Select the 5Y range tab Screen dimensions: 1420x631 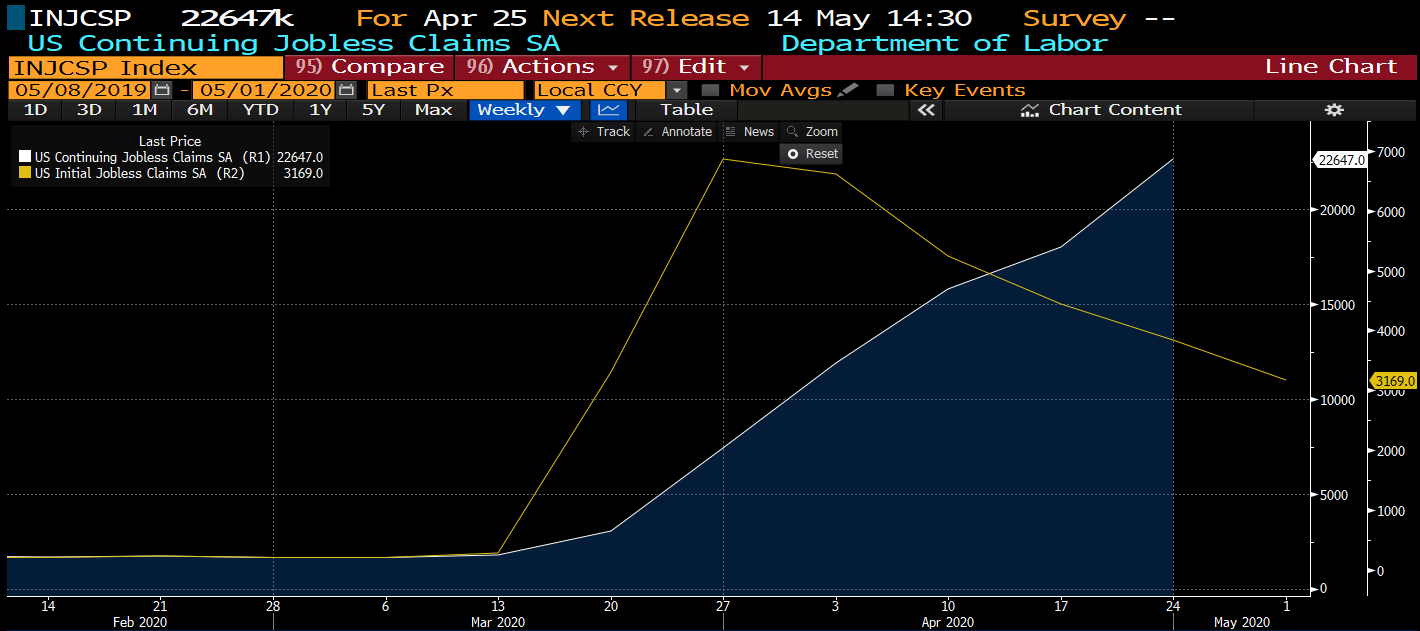tap(373, 110)
